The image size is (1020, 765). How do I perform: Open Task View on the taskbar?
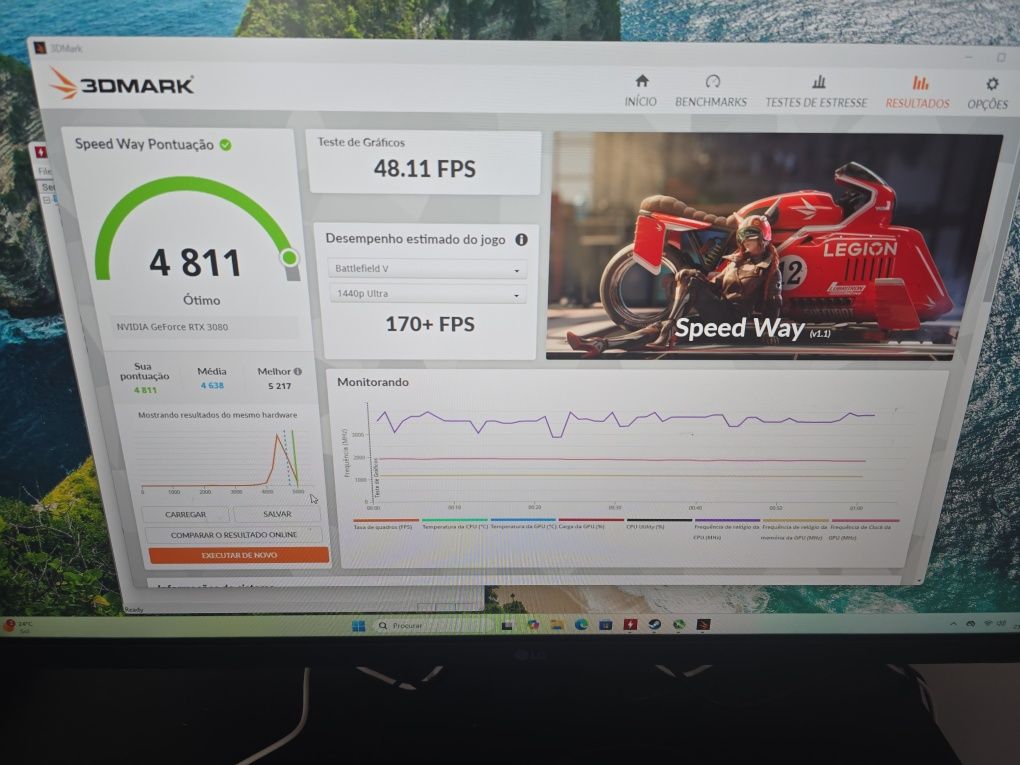pyautogui.click(x=507, y=625)
